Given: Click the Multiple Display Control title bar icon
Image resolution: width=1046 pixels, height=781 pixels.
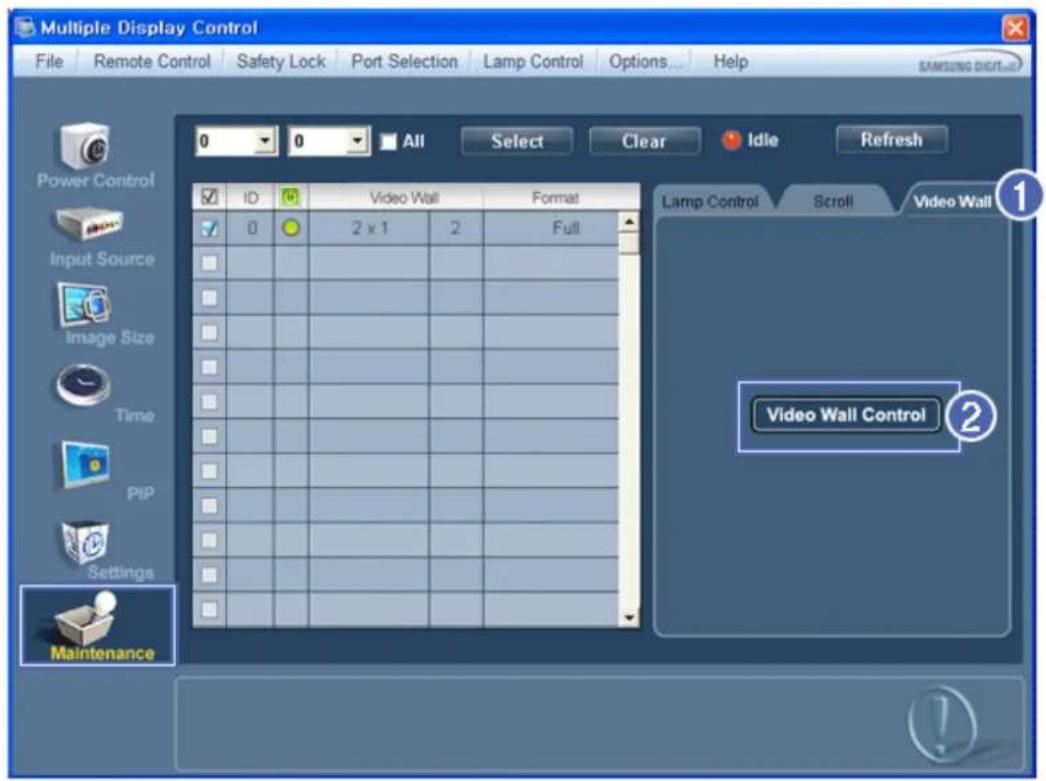Looking at the screenshot, I should pyautogui.click(x=25, y=27).
